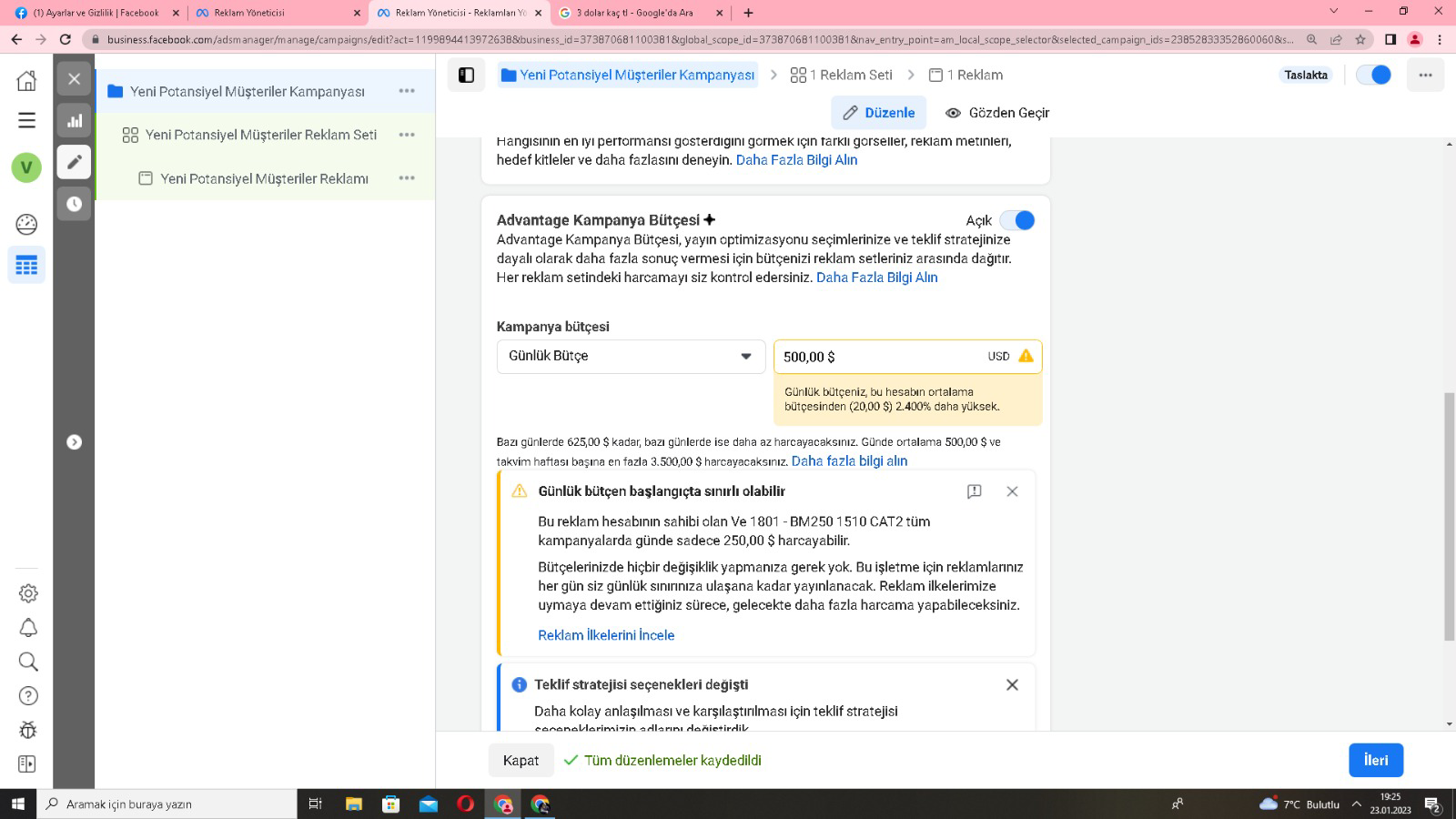Expand the dark sidebar with the arrow icon
Viewport: 1456px width, 819px height.
(75, 442)
